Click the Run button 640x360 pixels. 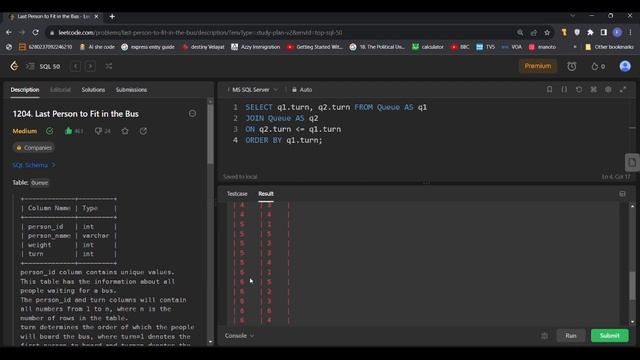tap(571, 336)
